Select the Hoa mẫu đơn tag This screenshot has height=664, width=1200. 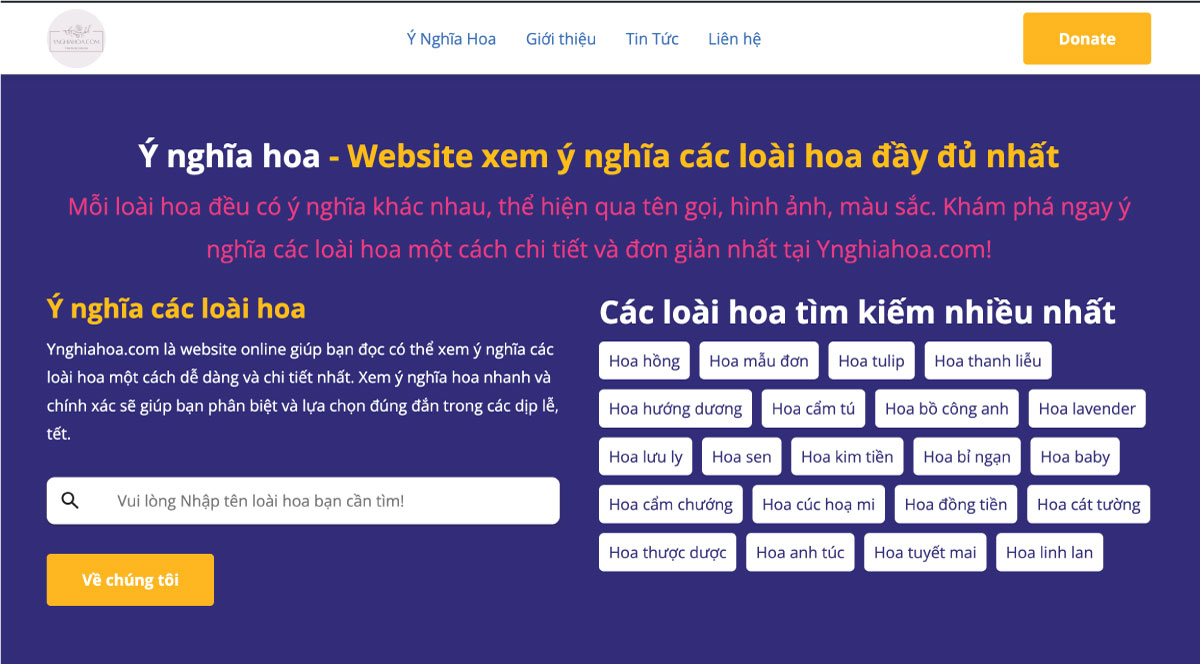pyautogui.click(x=759, y=361)
